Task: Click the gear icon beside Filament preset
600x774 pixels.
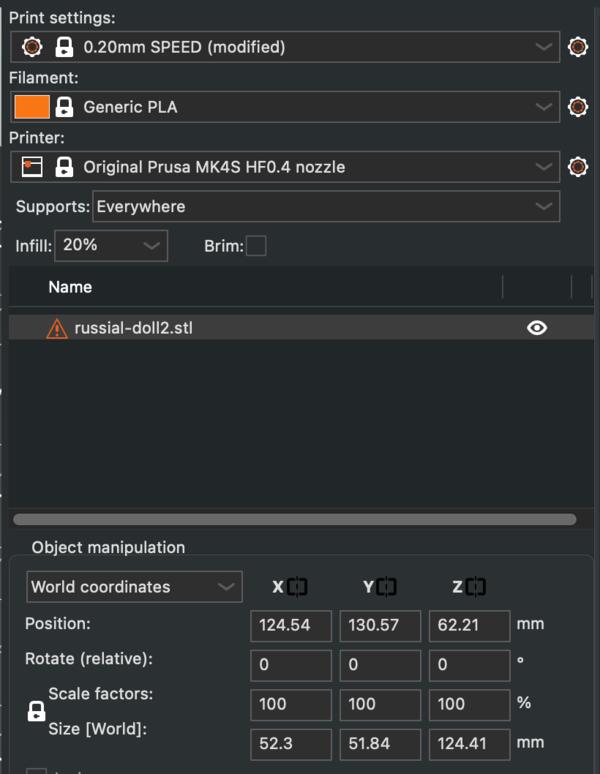Action: click(x=577, y=107)
